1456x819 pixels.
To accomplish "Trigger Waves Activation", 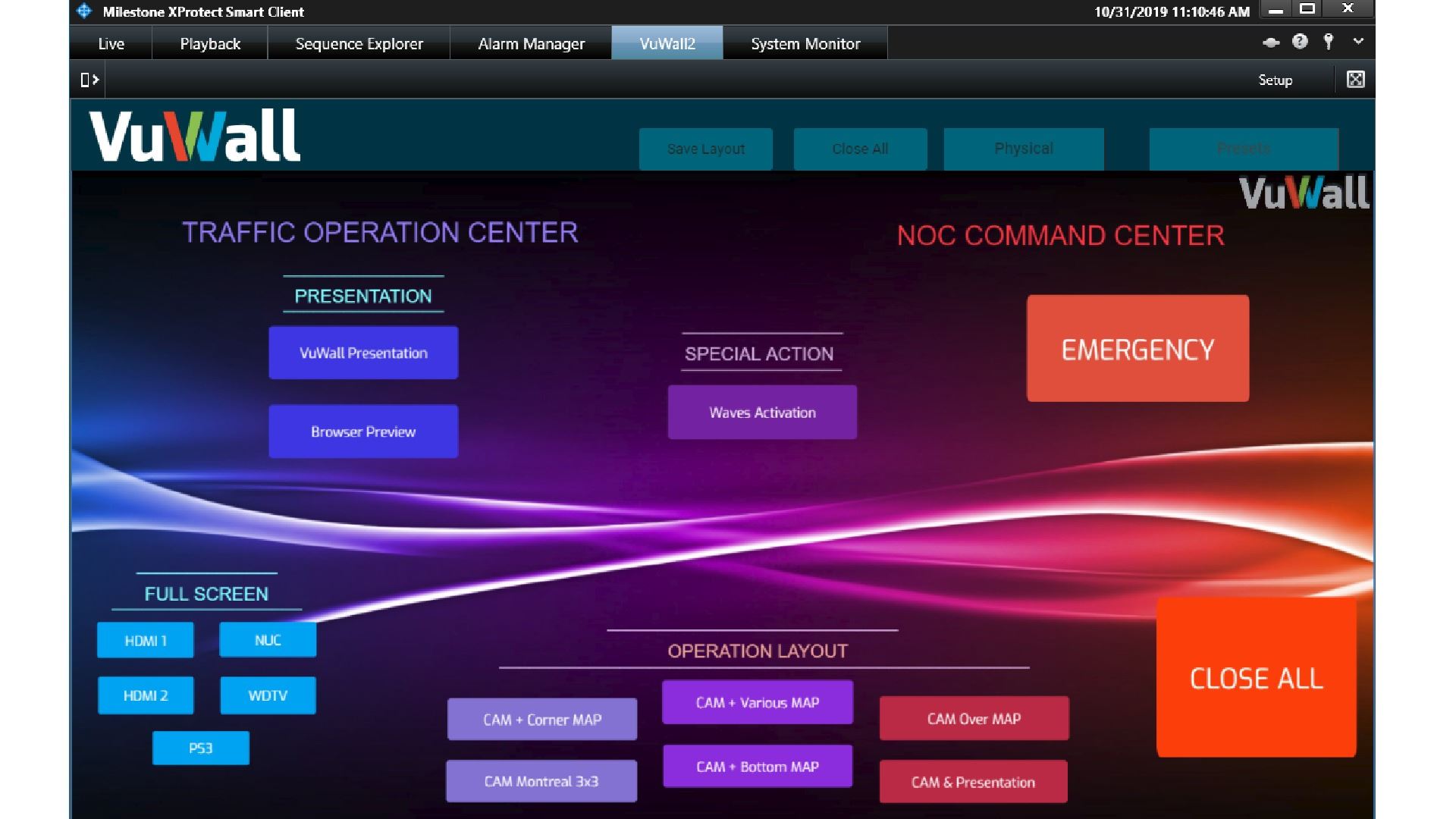I will [762, 413].
